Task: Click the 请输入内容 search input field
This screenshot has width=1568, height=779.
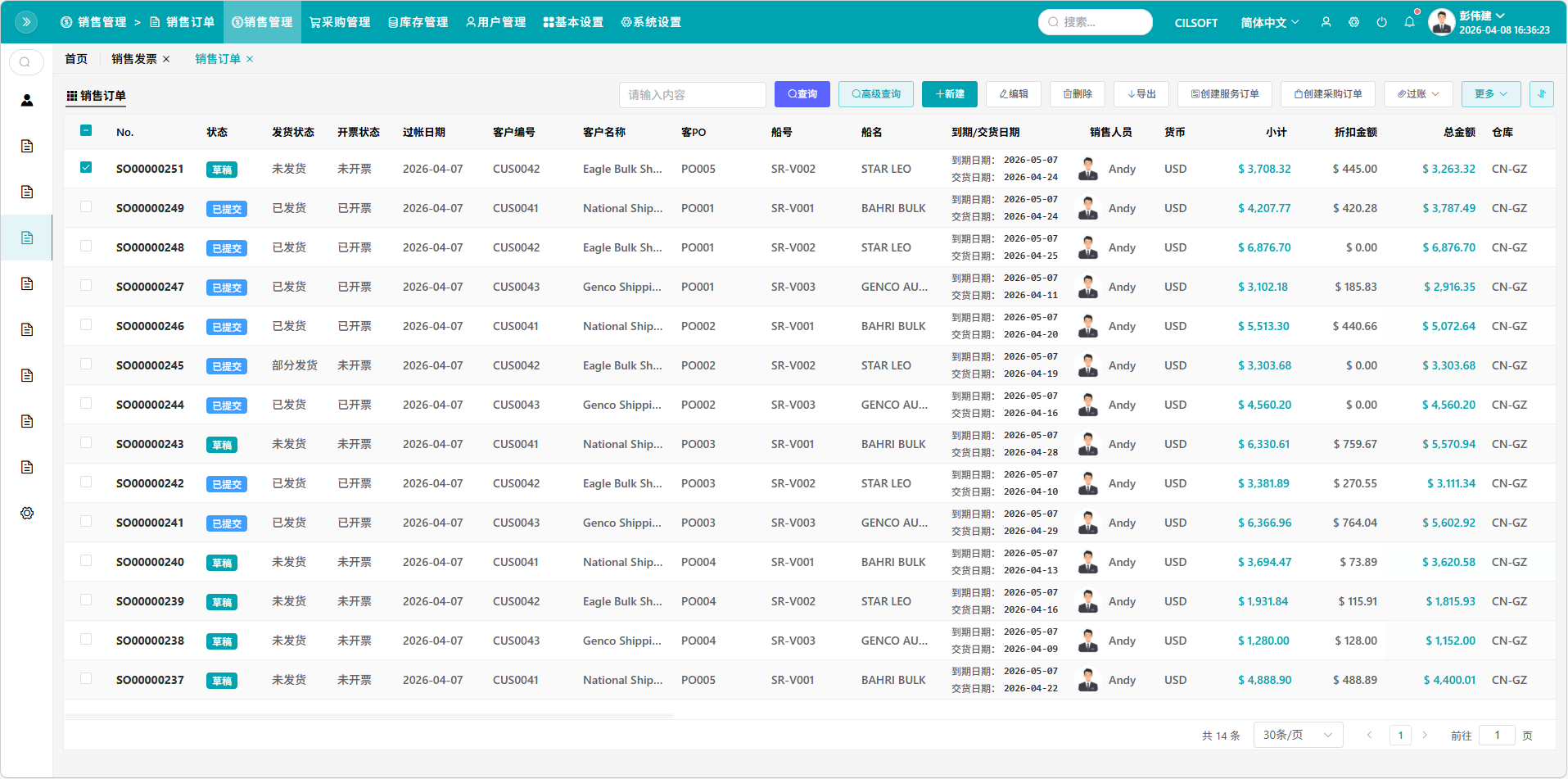Action: (x=692, y=95)
